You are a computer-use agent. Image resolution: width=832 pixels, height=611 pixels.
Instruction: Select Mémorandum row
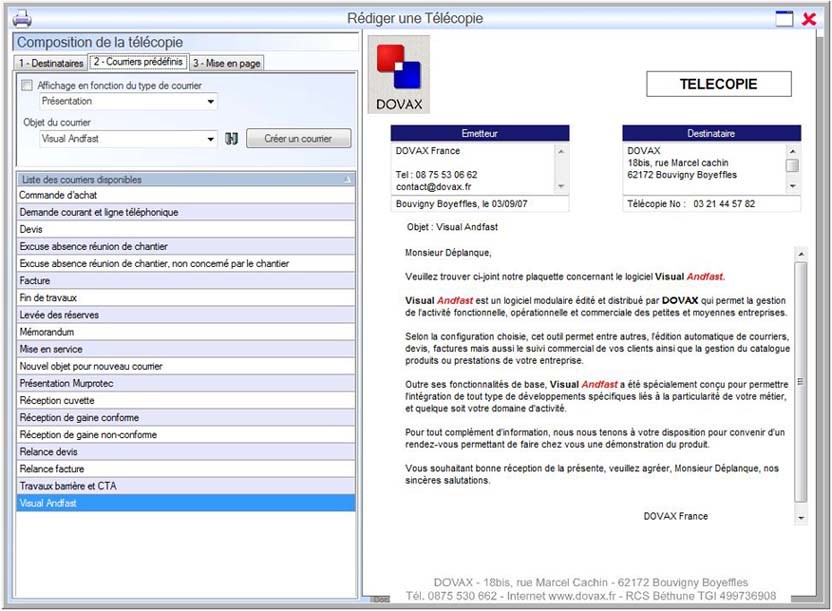[186, 332]
